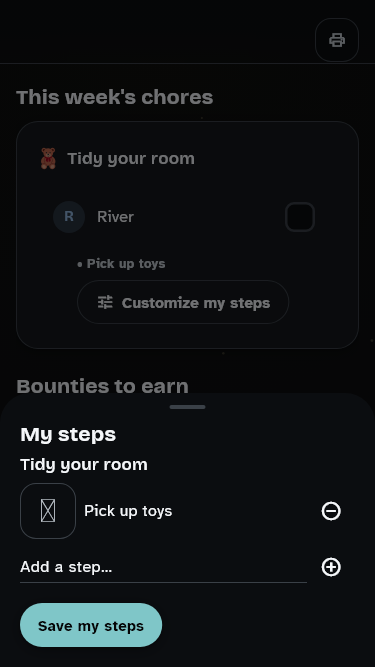The width and height of the screenshot is (375, 667).
Task: Select the River name label
Action: point(115,217)
